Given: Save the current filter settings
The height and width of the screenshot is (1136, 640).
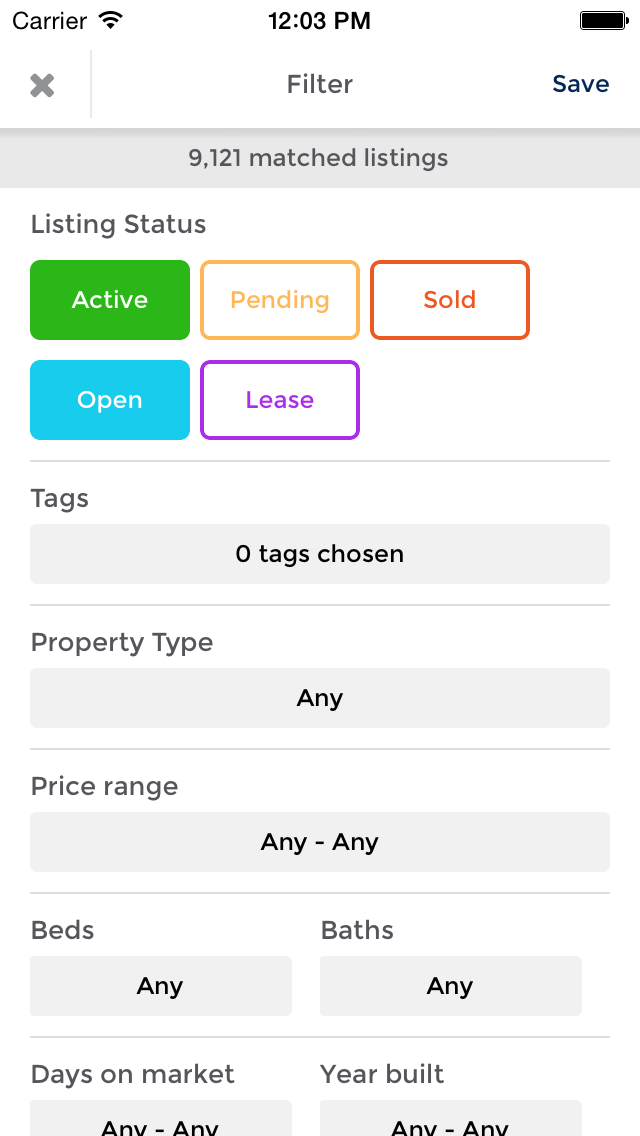Looking at the screenshot, I should pos(580,84).
